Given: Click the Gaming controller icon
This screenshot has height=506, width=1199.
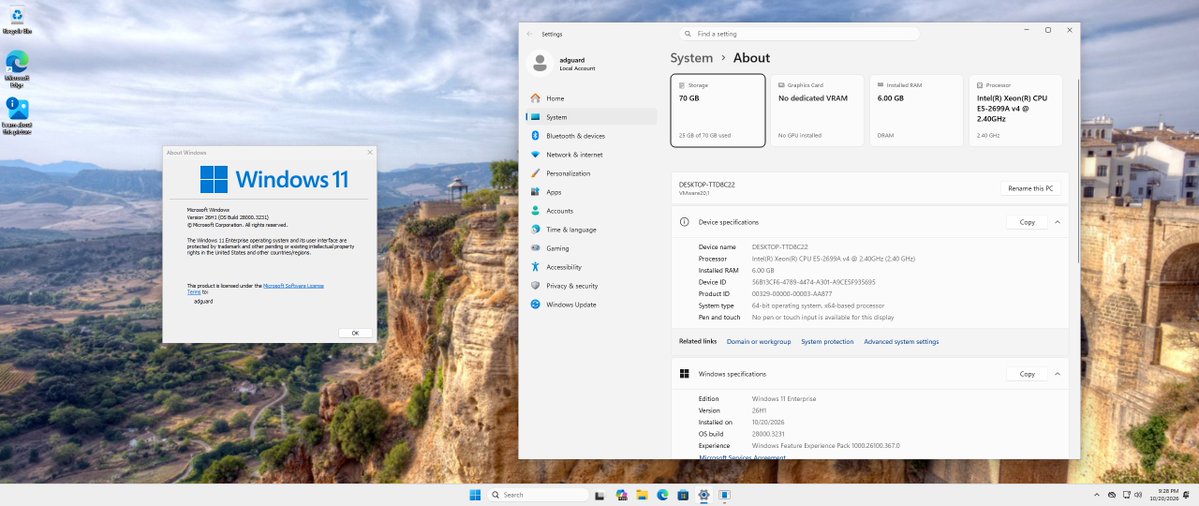Looking at the screenshot, I should point(535,248).
